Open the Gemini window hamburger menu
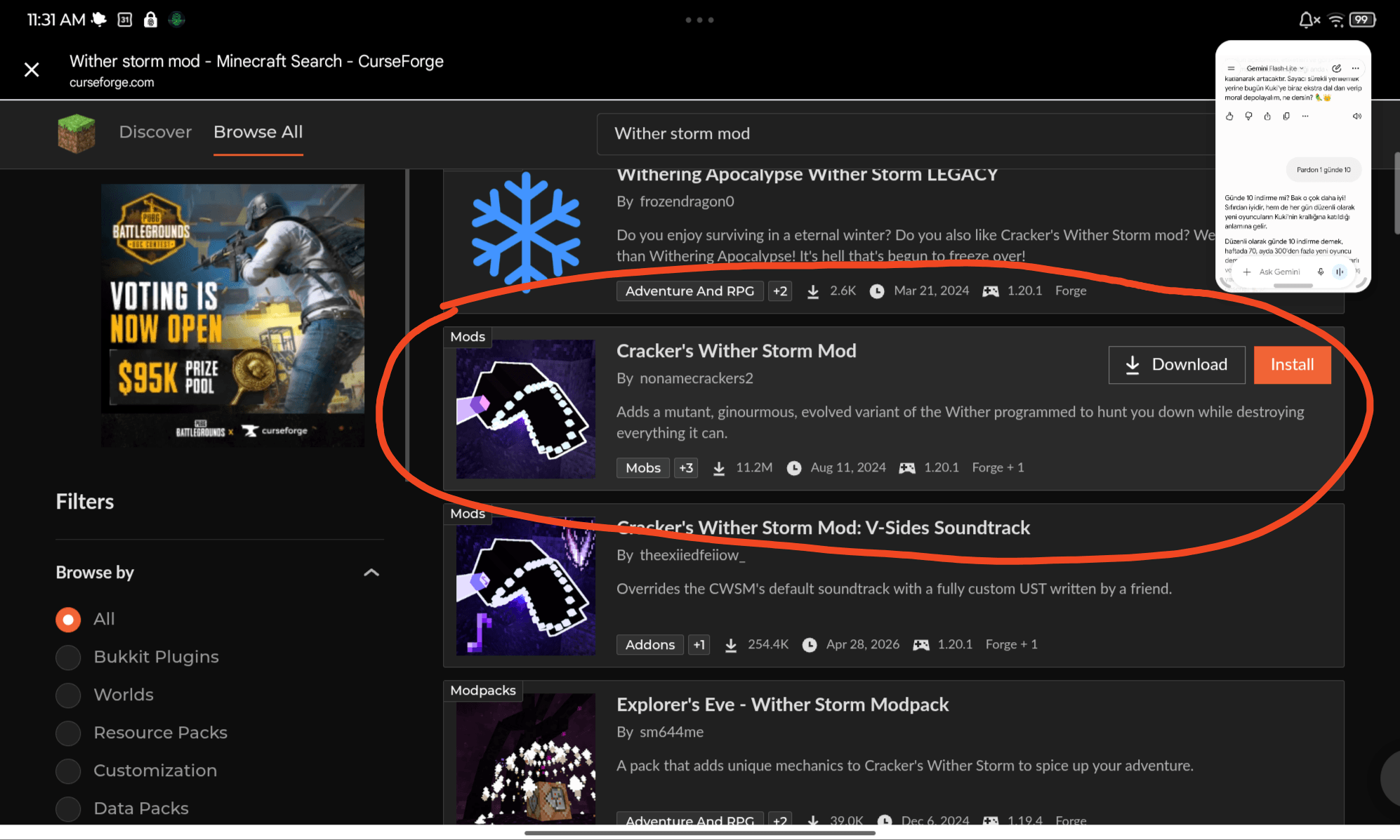The image size is (1400, 840). pos(1231,69)
